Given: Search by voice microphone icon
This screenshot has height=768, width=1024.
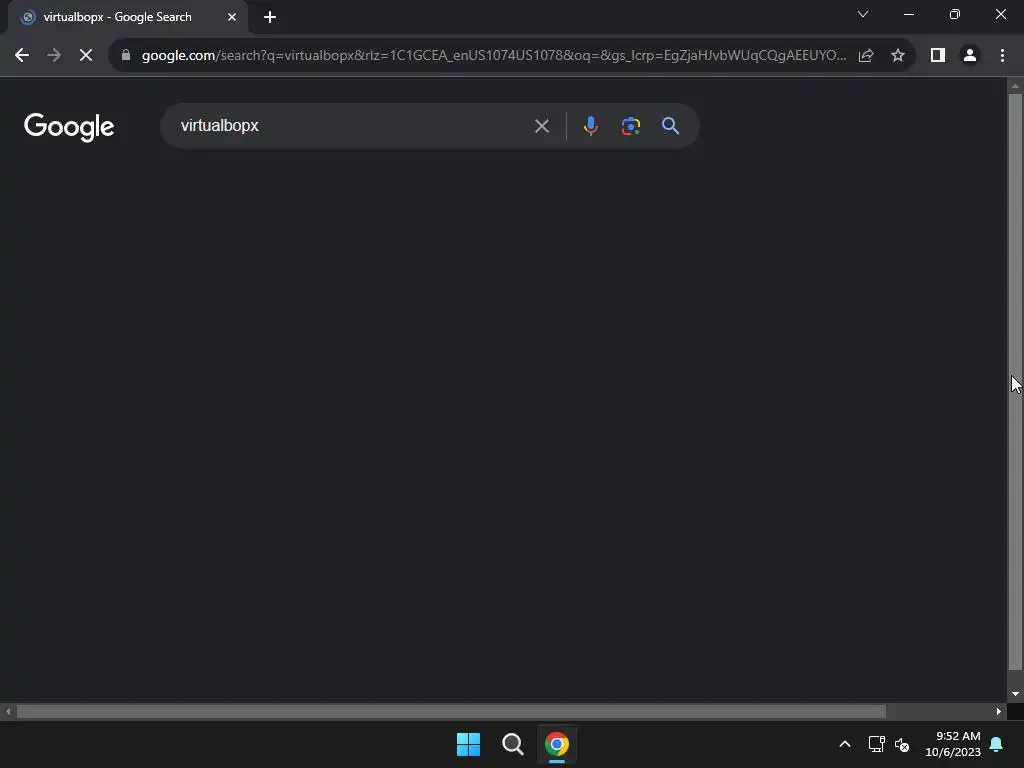Looking at the screenshot, I should click(x=590, y=125).
